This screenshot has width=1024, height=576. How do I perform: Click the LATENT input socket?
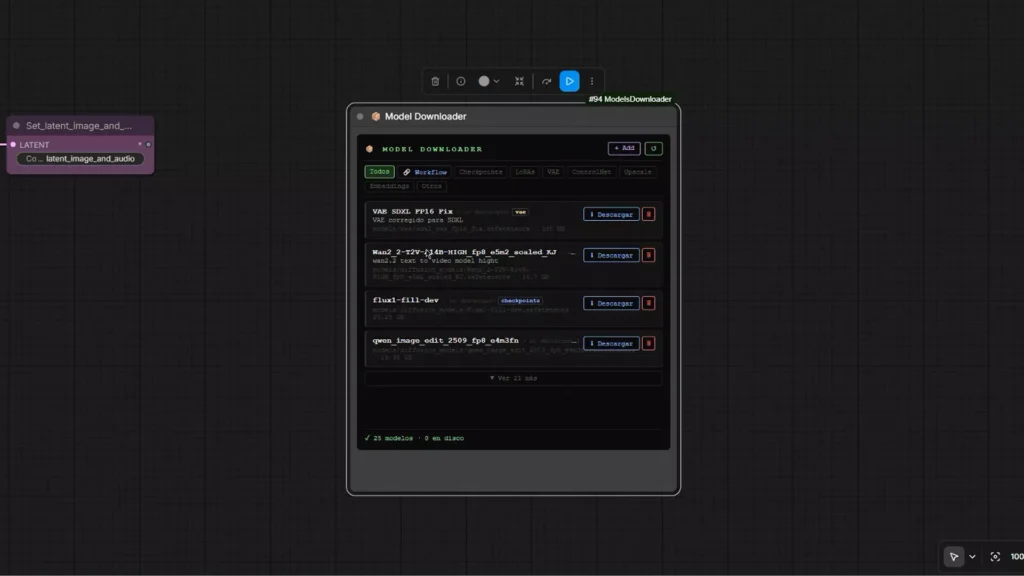click(x=12, y=144)
